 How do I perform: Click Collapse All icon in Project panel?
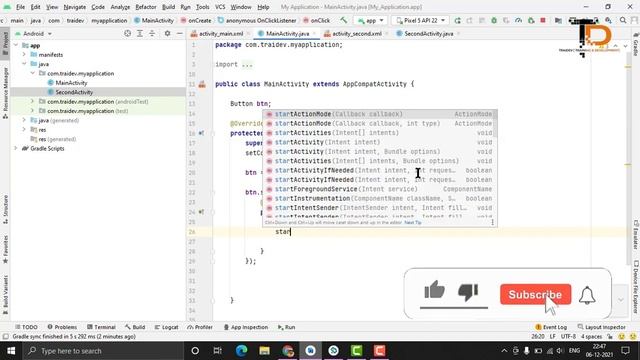(152, 33)
